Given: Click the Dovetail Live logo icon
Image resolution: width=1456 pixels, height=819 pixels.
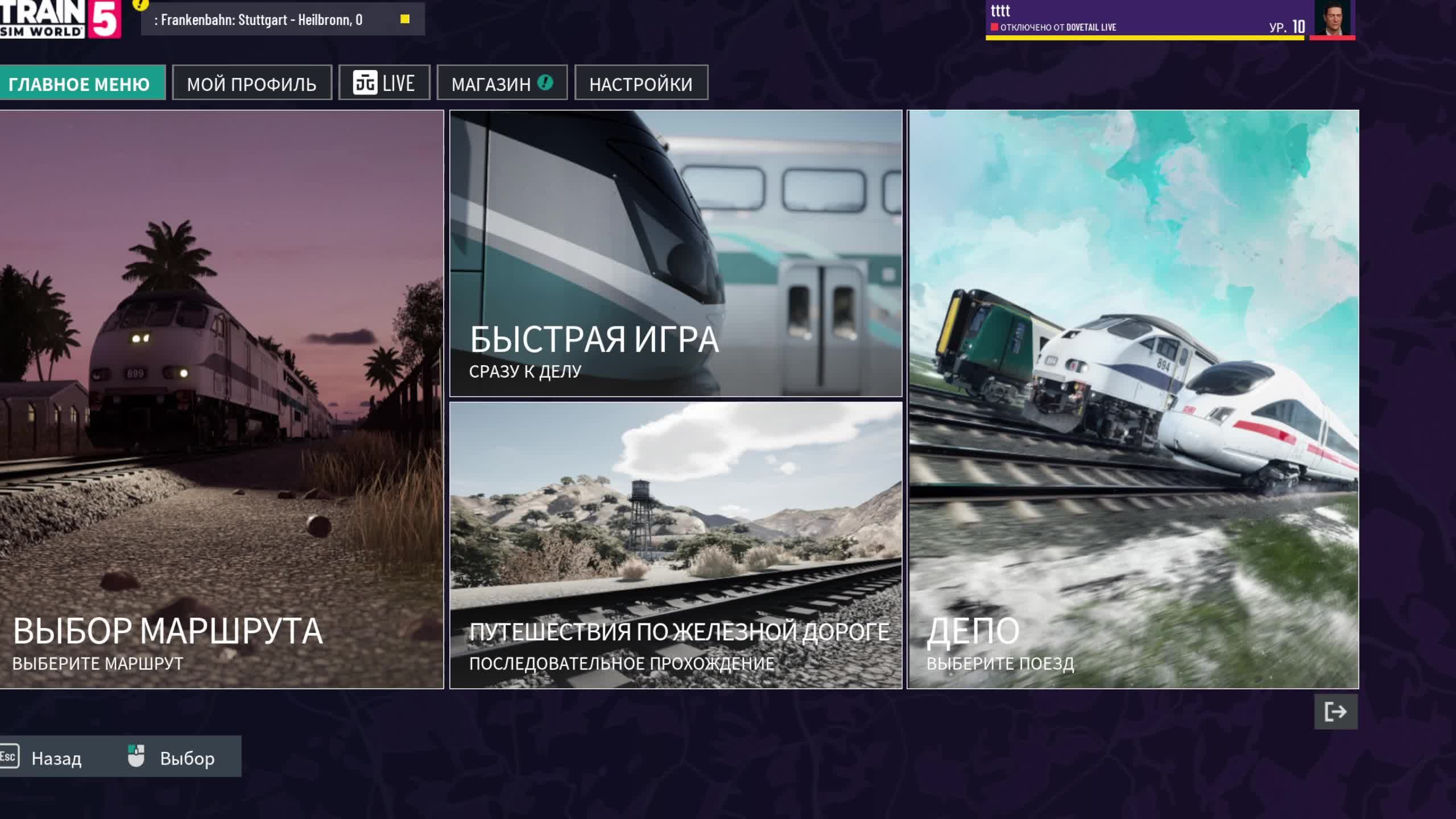Looking at the screenshot, I should click(x=365, y=83).
